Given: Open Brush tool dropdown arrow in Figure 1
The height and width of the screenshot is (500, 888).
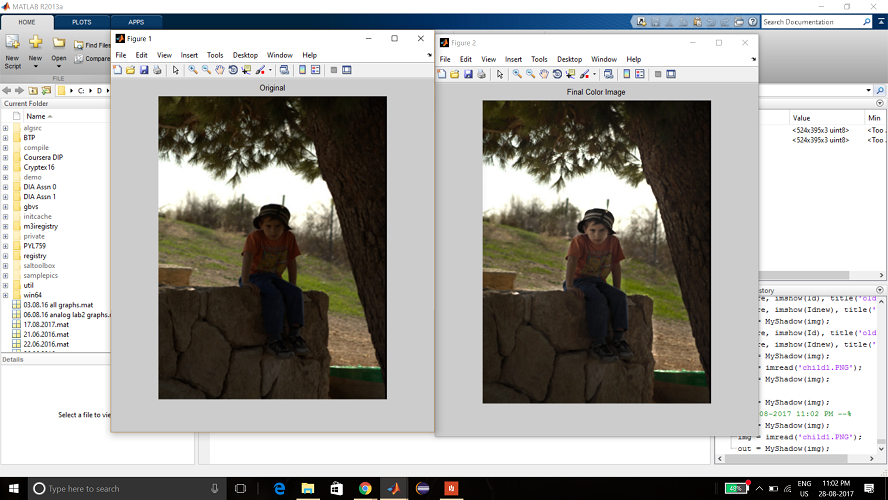Looking at the screenshot, I should coord(268,70).
